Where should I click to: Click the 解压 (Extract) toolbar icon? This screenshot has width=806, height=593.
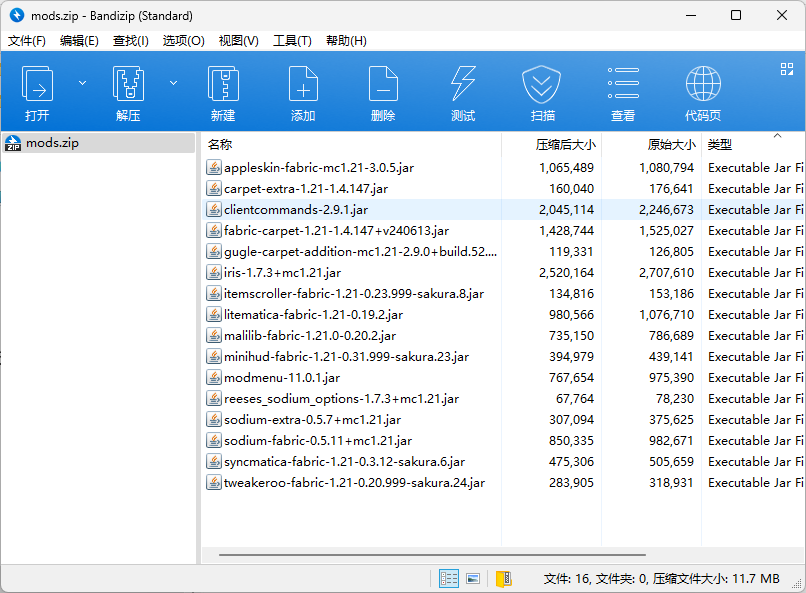tap(128, 83)
